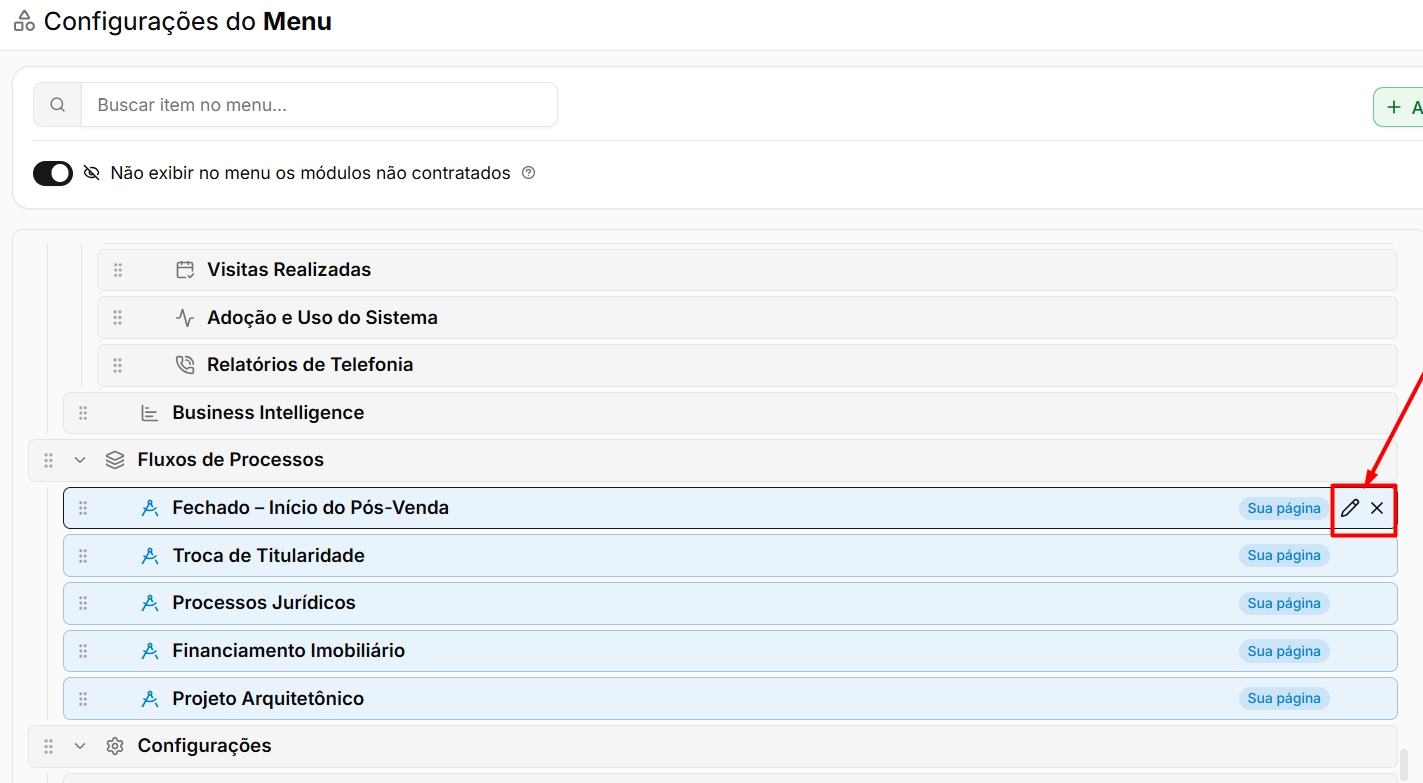
Task: Click drag handle of Troca de Titularidade
Action: point(83,556)
